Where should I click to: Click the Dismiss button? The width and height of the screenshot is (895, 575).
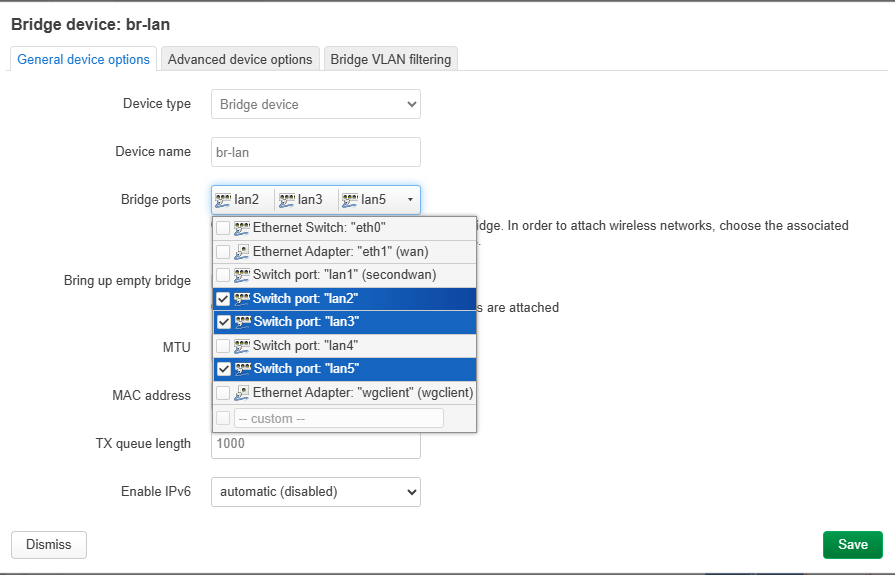(49, 545)
